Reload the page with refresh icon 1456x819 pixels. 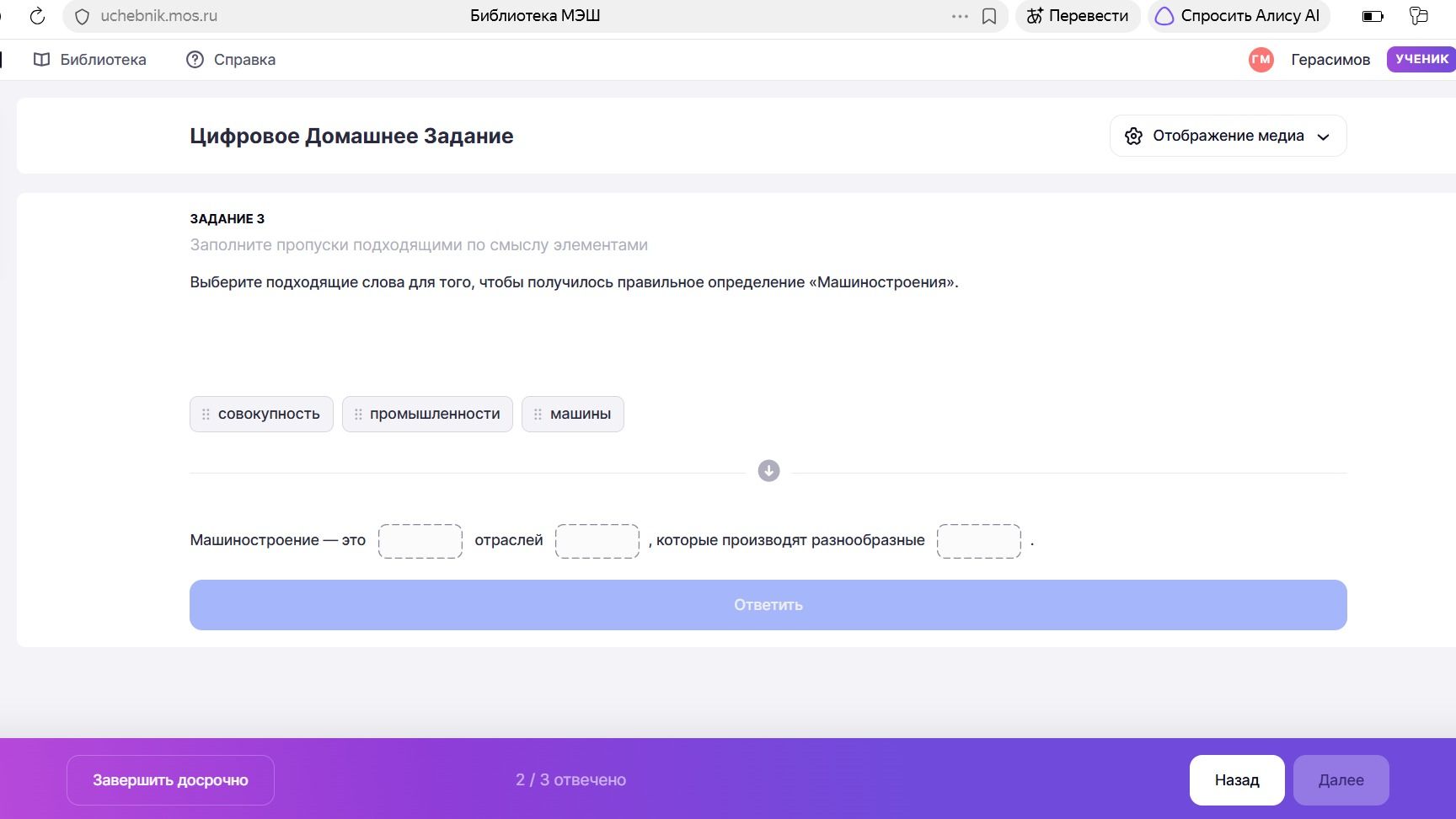coord(37,16)
